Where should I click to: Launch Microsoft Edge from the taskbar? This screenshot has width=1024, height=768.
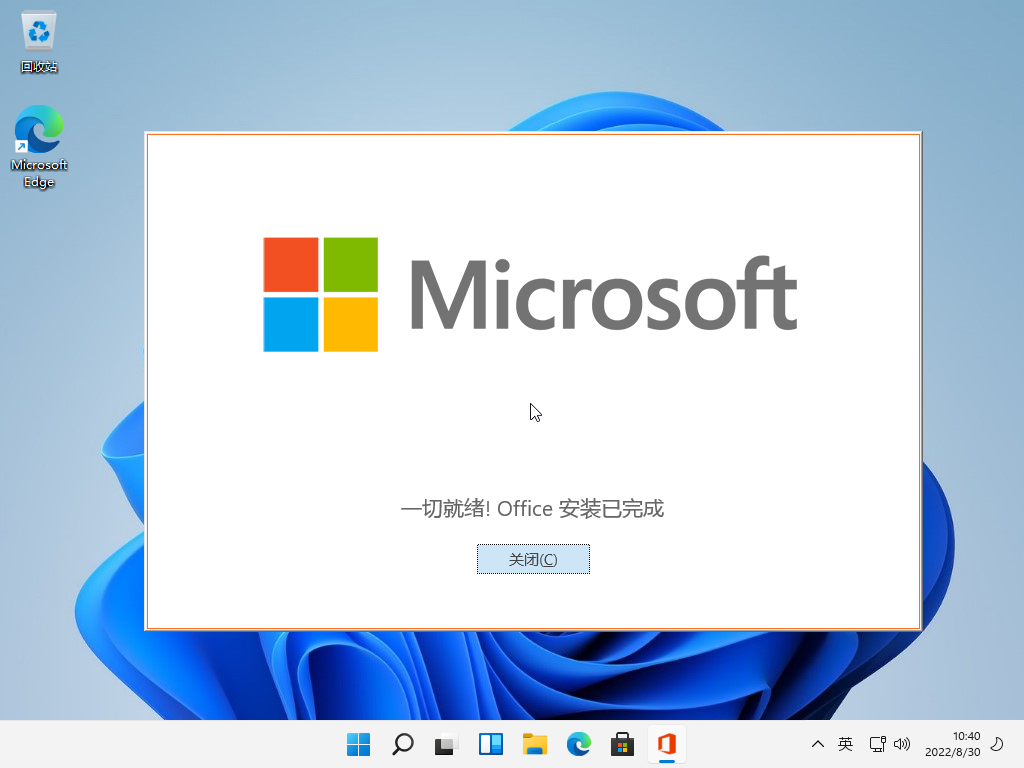(x=579, y=744)
